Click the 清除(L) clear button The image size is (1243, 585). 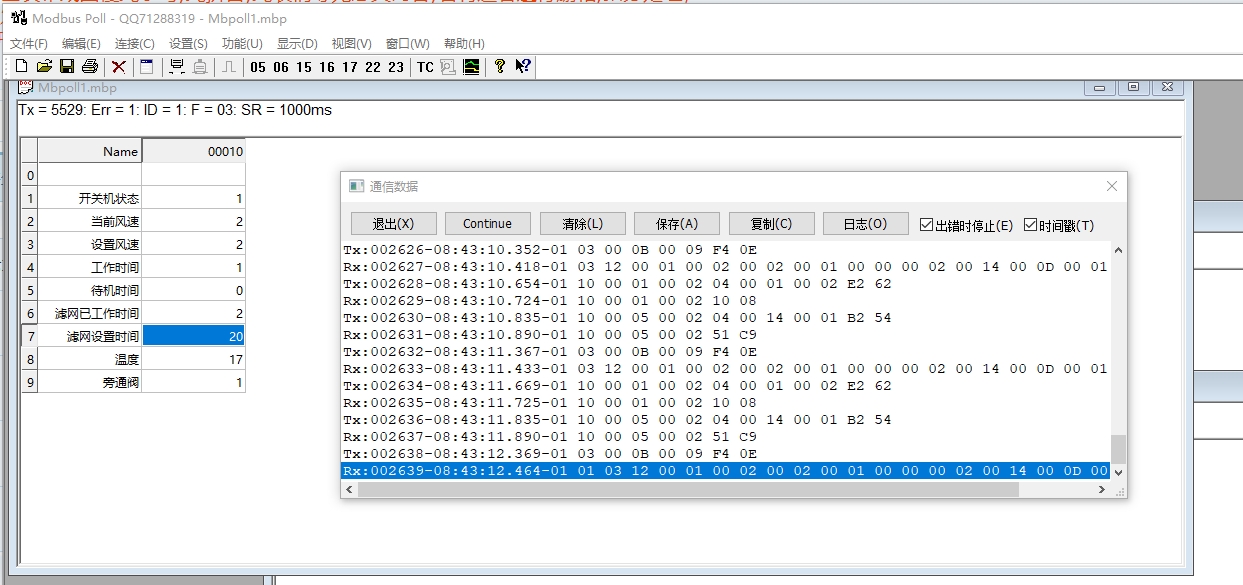point(582,224)
